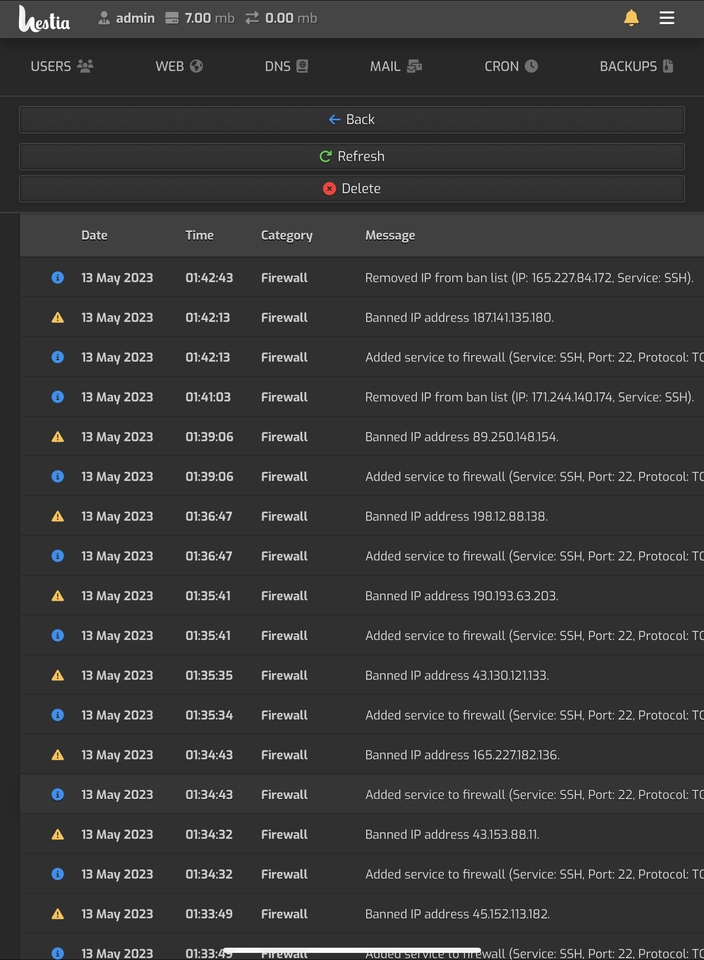Click the Date column header
This screenshot has height=960, width=704.
pyautogui.click(x=94, y=235)
